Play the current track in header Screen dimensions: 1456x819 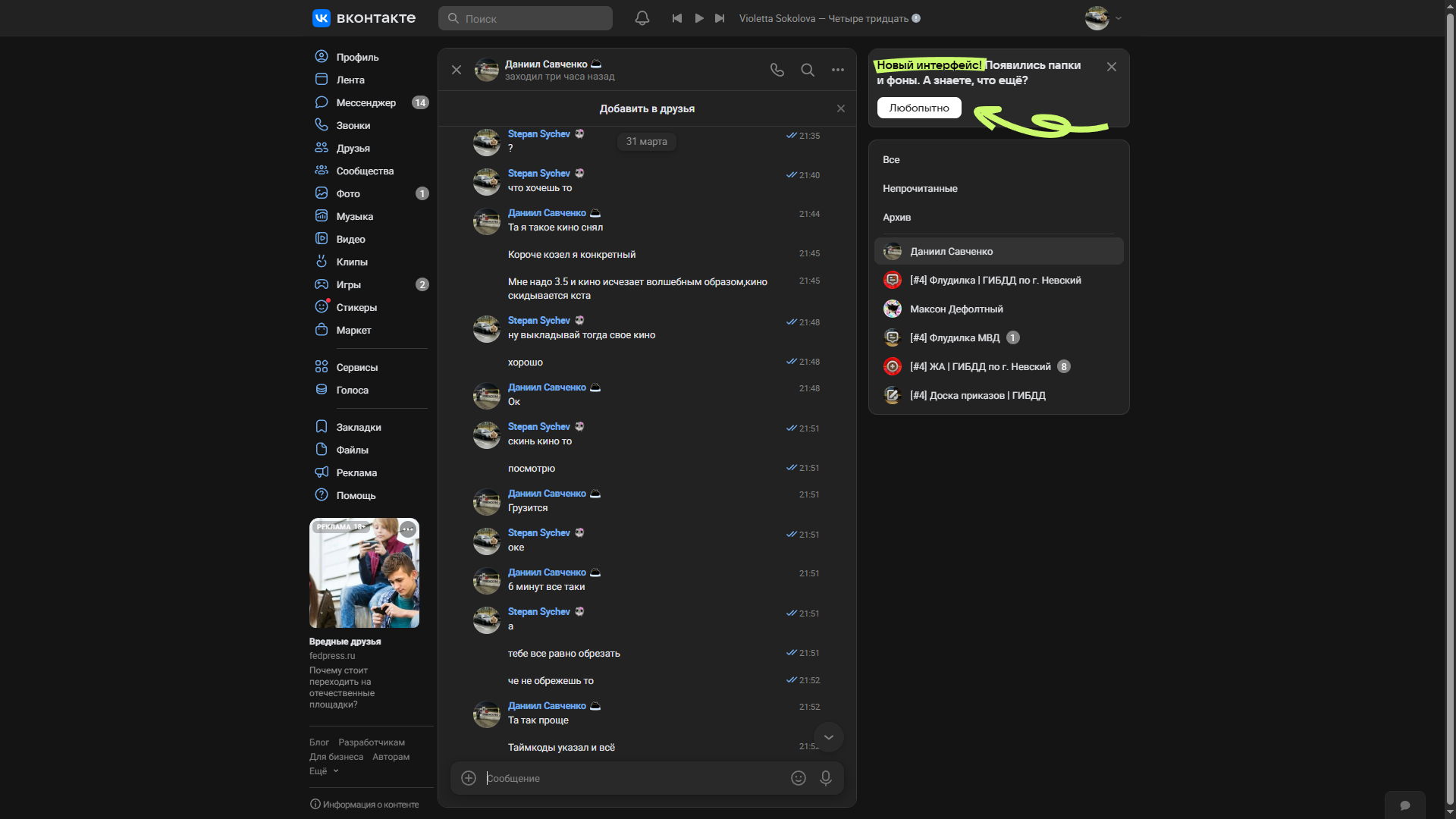699,18
